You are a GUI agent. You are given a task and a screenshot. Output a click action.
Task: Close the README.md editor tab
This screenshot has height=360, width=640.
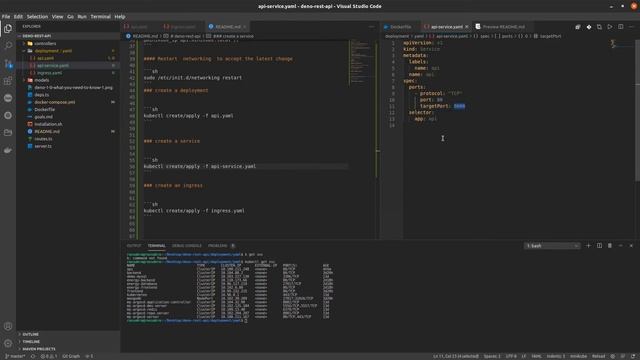click(x=244, y=27)
